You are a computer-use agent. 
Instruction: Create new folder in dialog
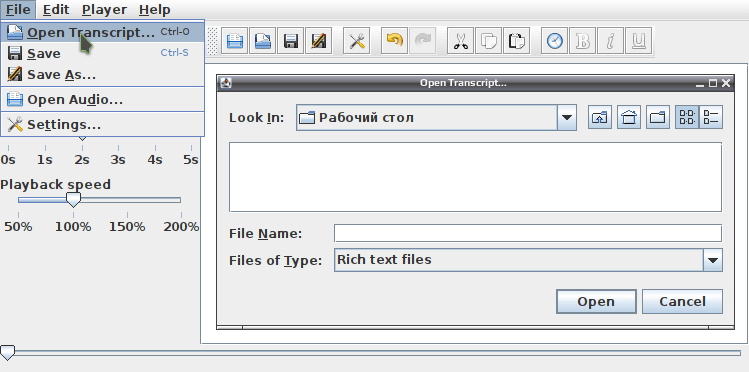coord(658,117)
